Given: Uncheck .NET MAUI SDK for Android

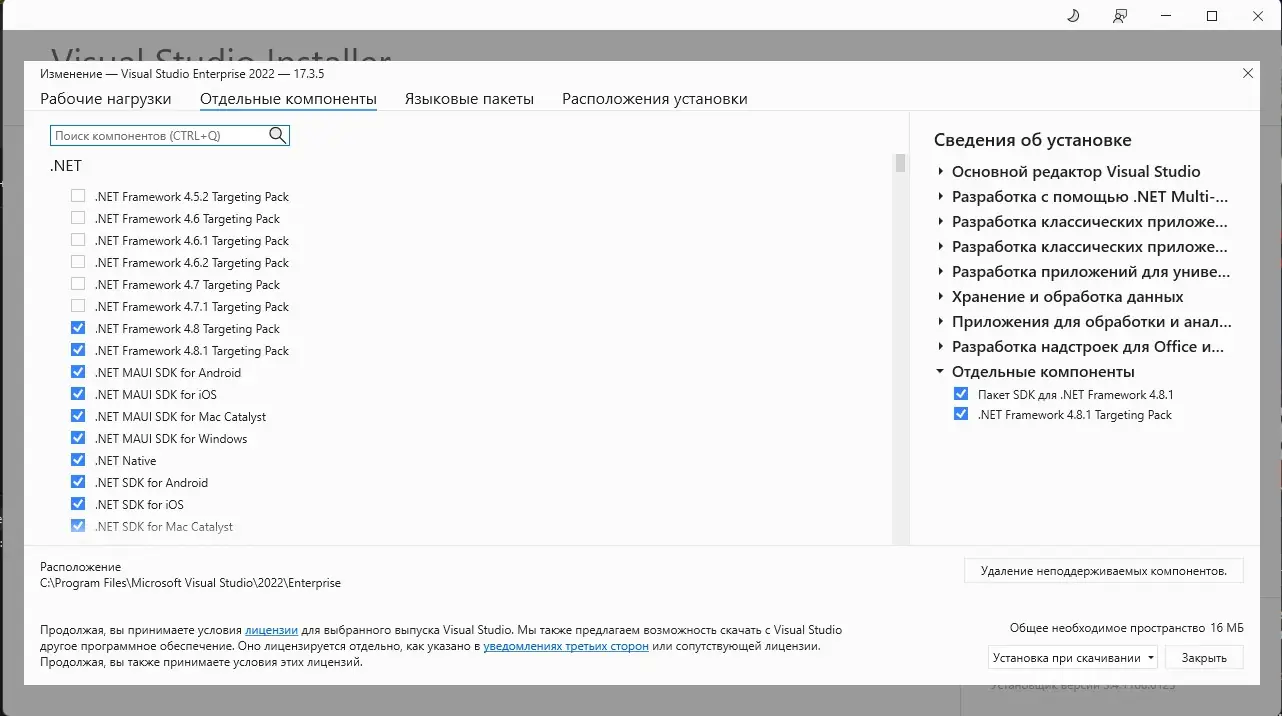Looking at the screenshot, I should pos(78,372).
